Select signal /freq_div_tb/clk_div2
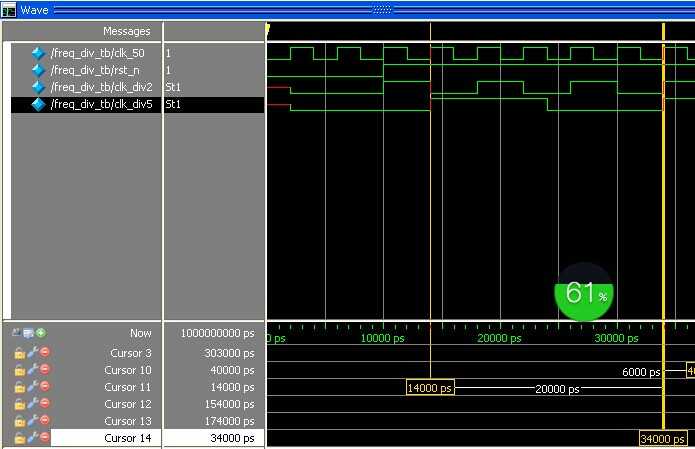Viewport: 695px width, 449px height. click(x=102, y=87)
